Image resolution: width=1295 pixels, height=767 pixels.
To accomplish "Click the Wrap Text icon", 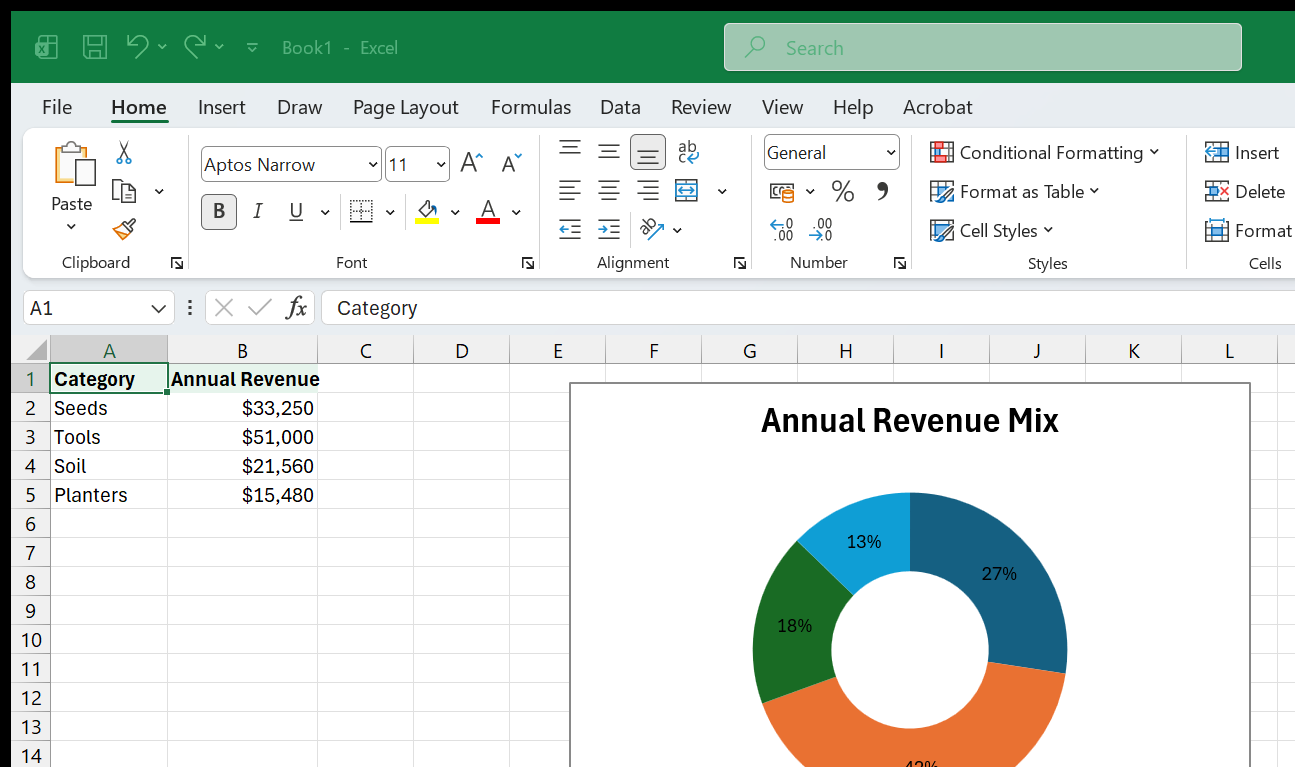I will coord(687,152).
